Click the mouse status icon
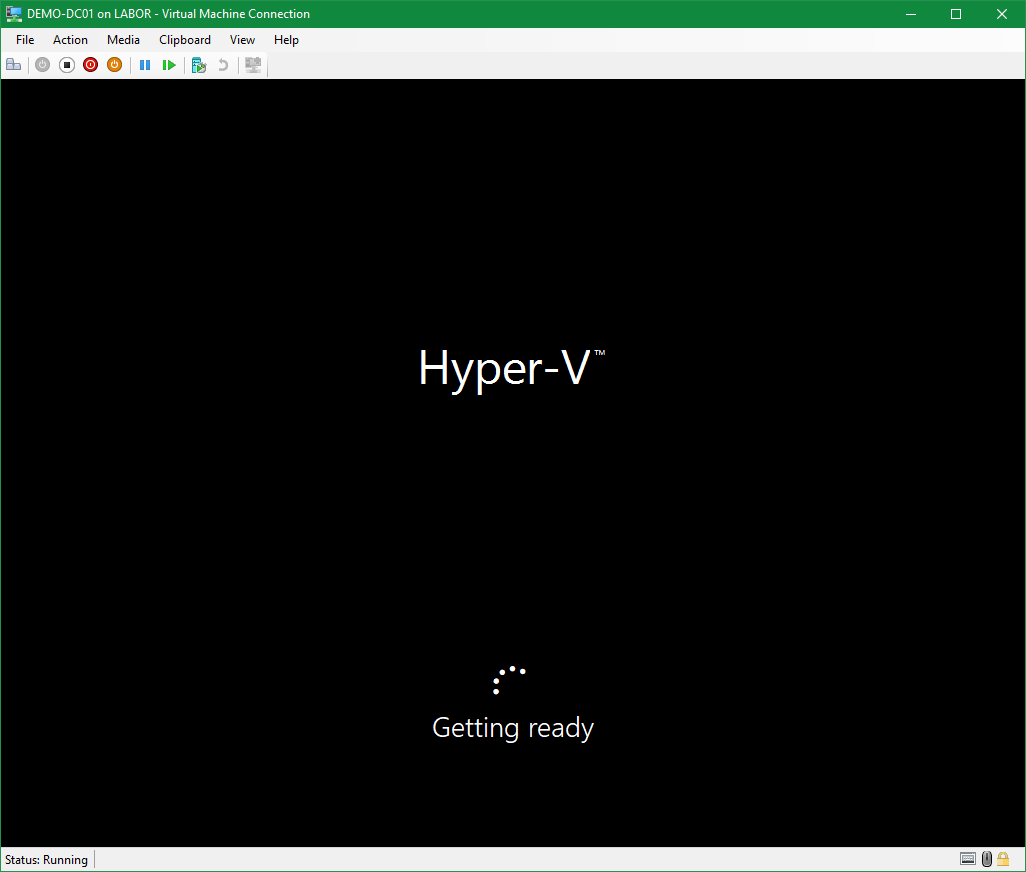 986,859
